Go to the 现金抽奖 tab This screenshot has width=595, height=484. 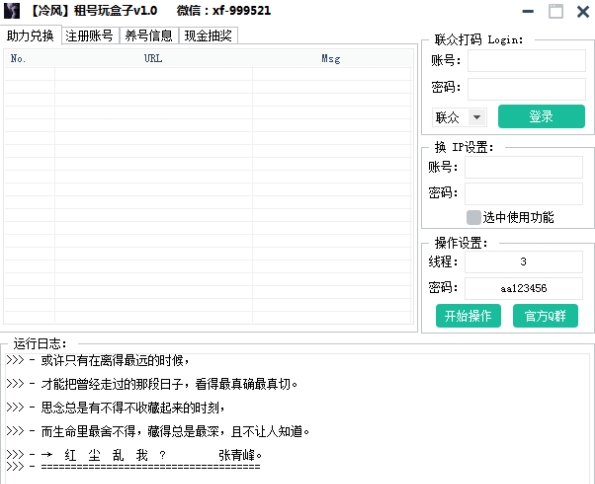(x=208, y=36)
